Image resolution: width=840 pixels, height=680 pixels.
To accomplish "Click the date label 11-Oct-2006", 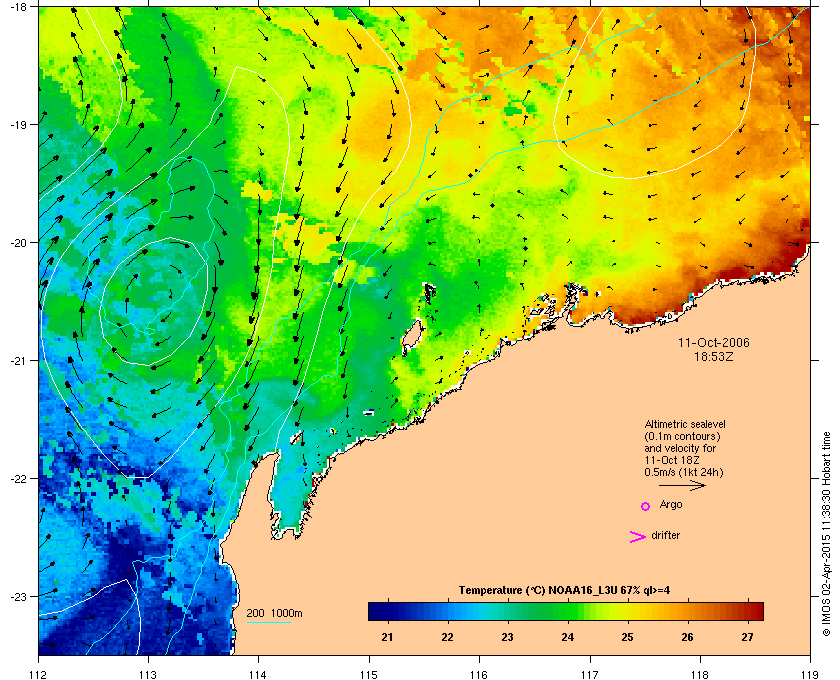I will [714, 343].
